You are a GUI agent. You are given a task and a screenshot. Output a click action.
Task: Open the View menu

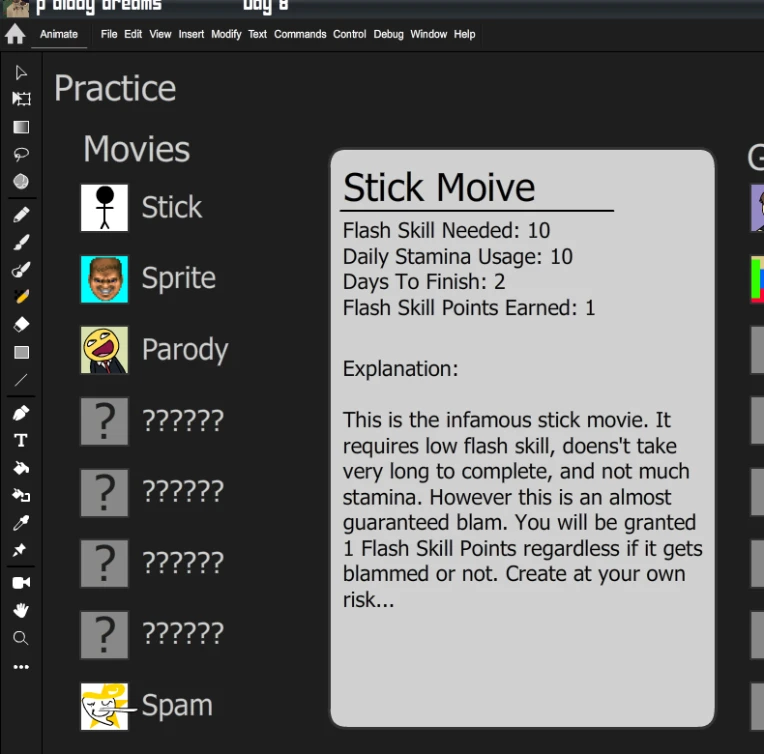[160, 34]
